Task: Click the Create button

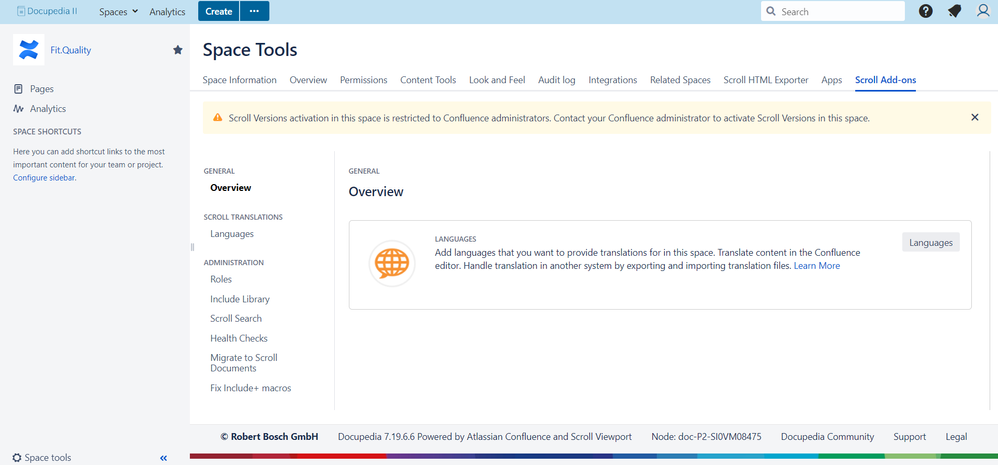Action: [x=218, y=11]
